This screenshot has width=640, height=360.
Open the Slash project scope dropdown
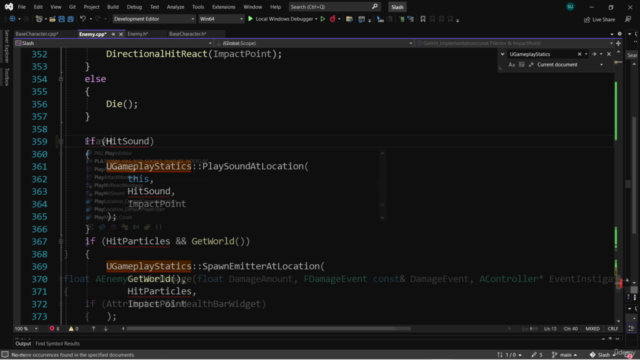113,43
